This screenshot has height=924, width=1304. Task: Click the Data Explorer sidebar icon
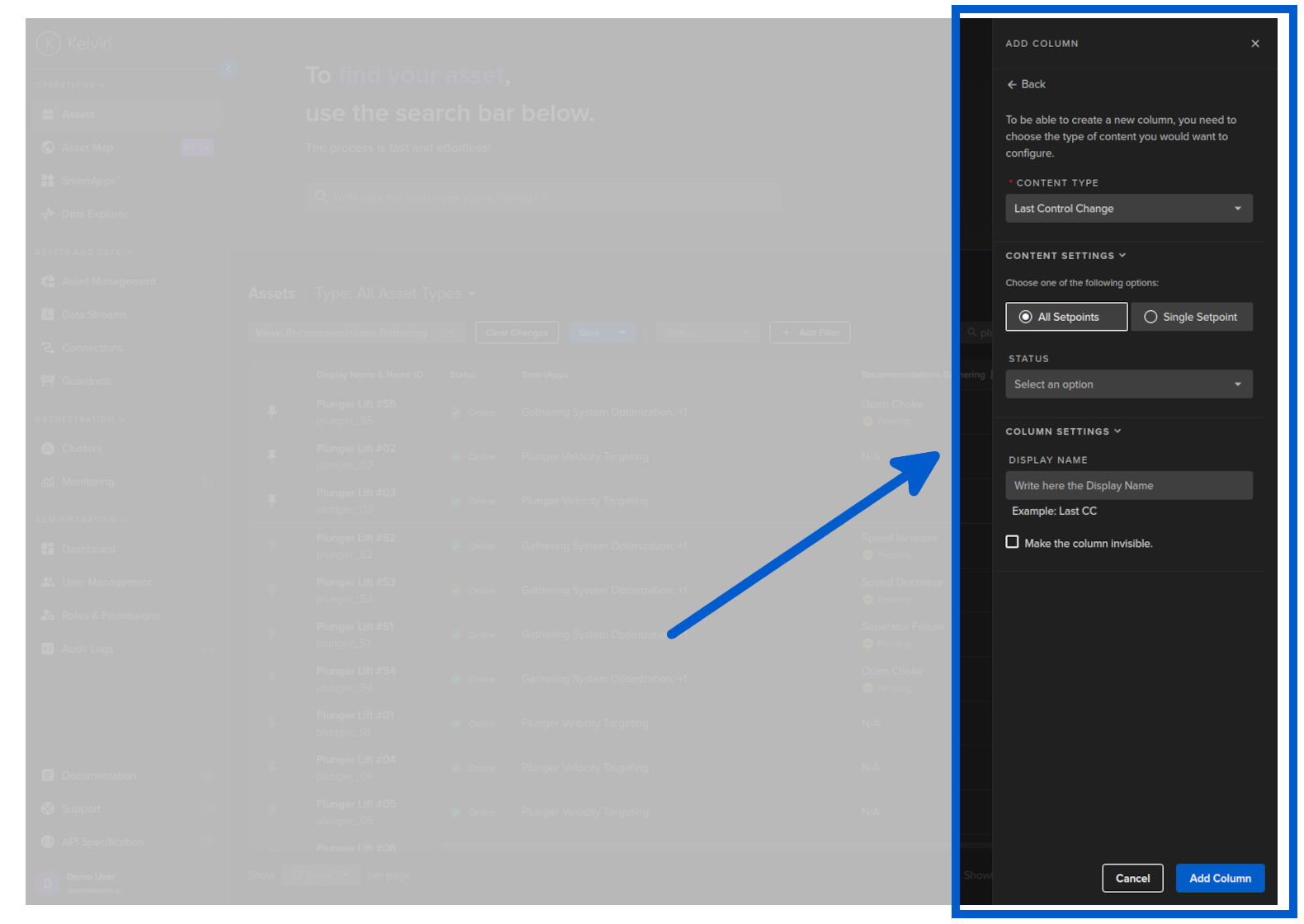[x=48, y=214]
